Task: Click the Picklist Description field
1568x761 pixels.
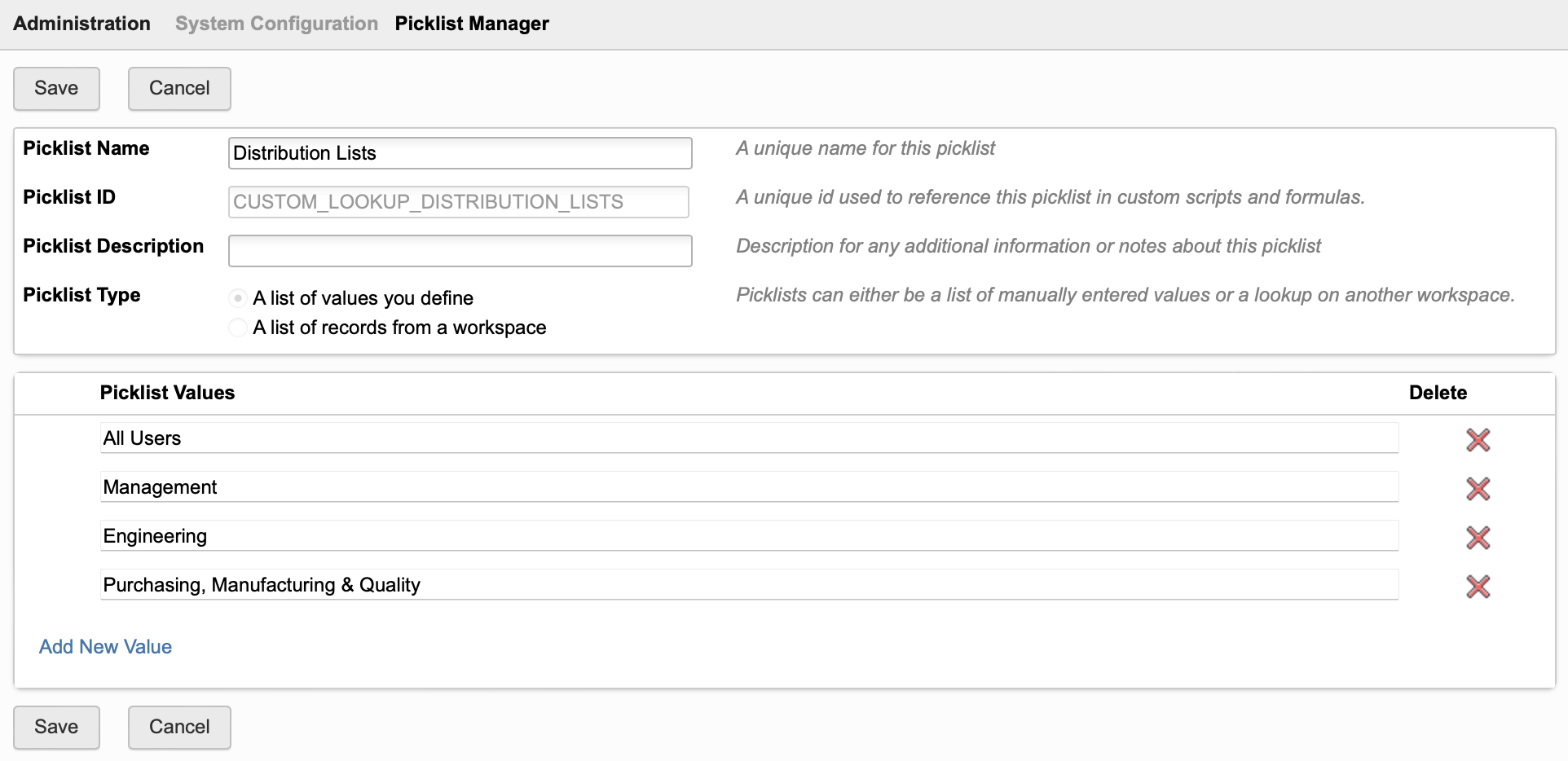Action: coord(460,250)
